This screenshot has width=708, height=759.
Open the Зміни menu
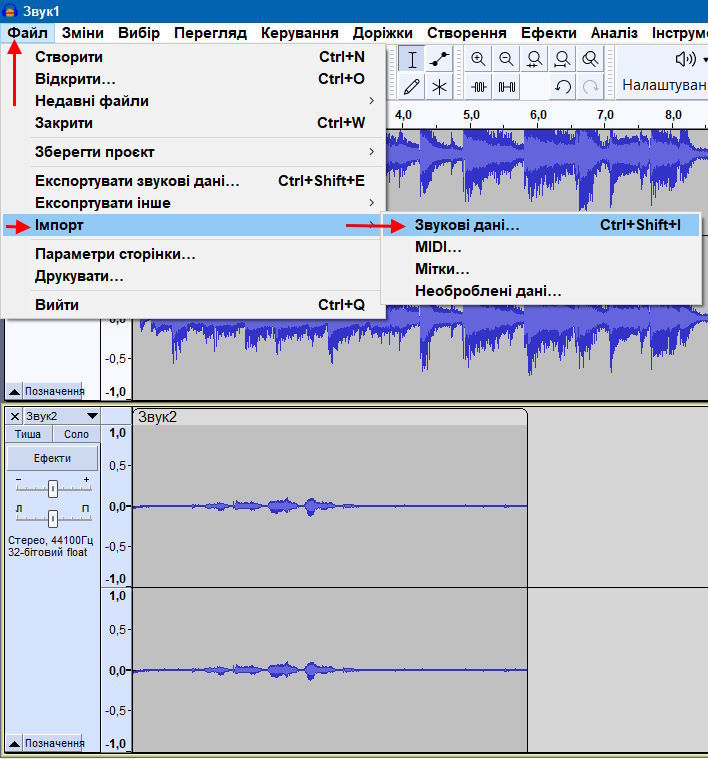tap(83, 33)
